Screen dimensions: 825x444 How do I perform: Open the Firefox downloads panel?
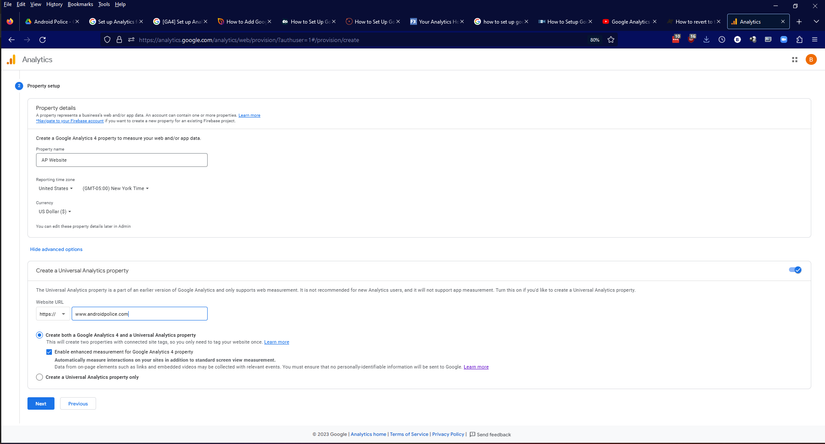coord(707,39)
